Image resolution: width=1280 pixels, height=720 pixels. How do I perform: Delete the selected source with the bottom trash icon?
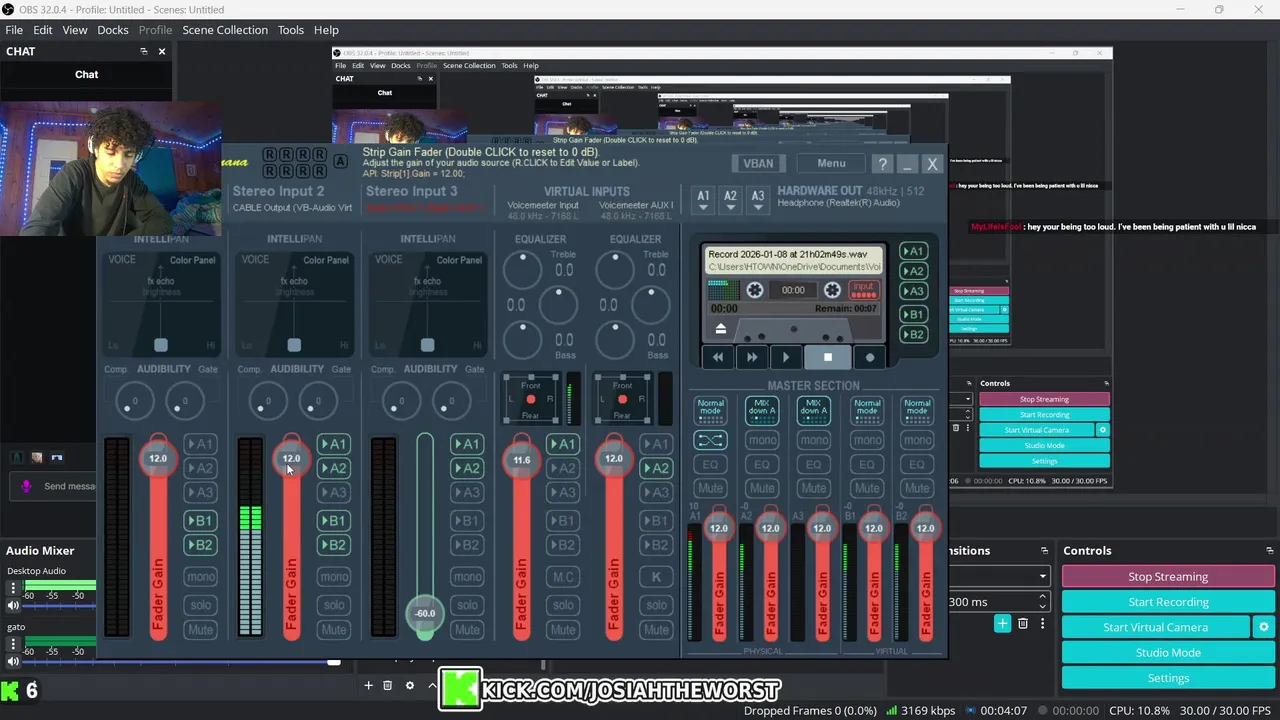point(388,685)
